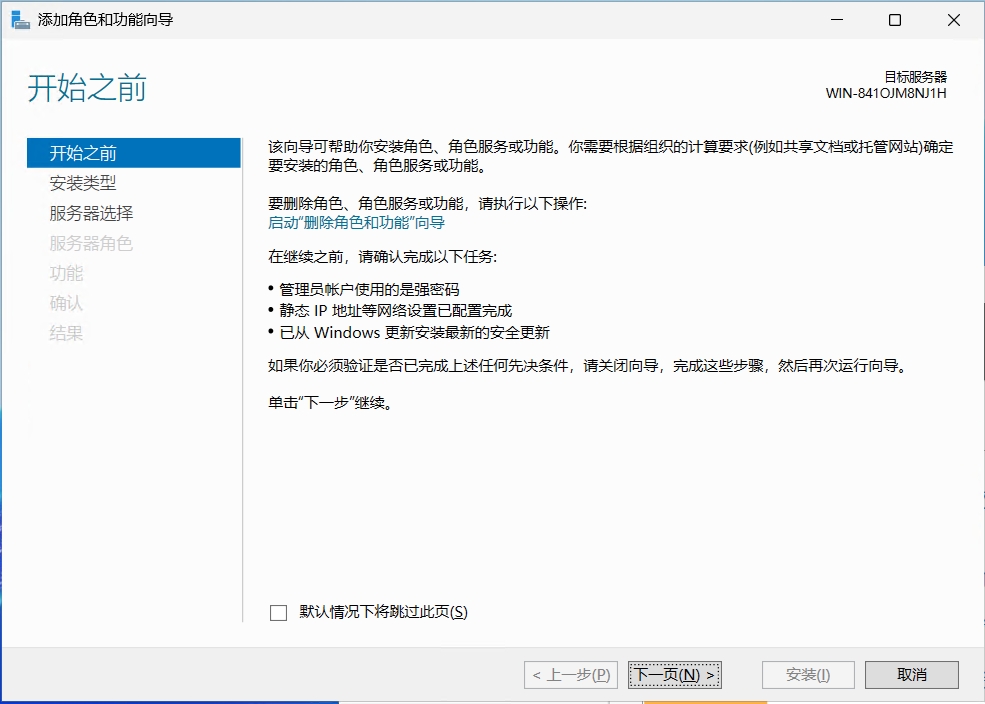Image resolution: width=985 pixels, height=704 pixels.
Task: Click the 目标服务器 label
Action: pos(915,77)
